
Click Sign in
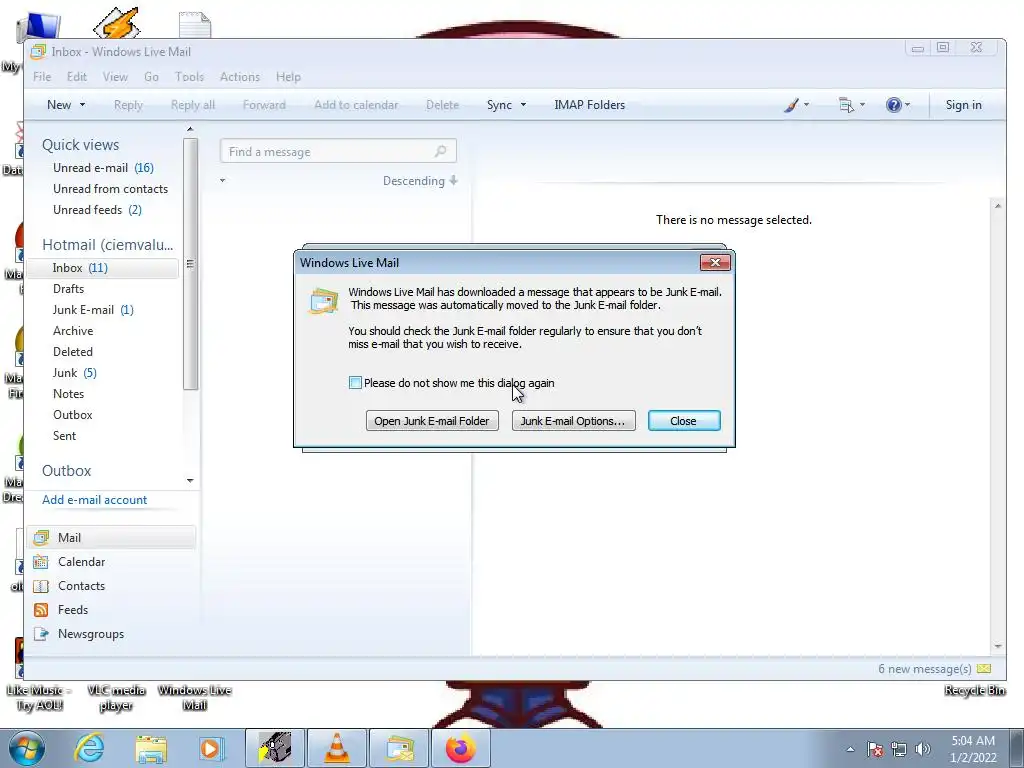click(x=963, y=104)
